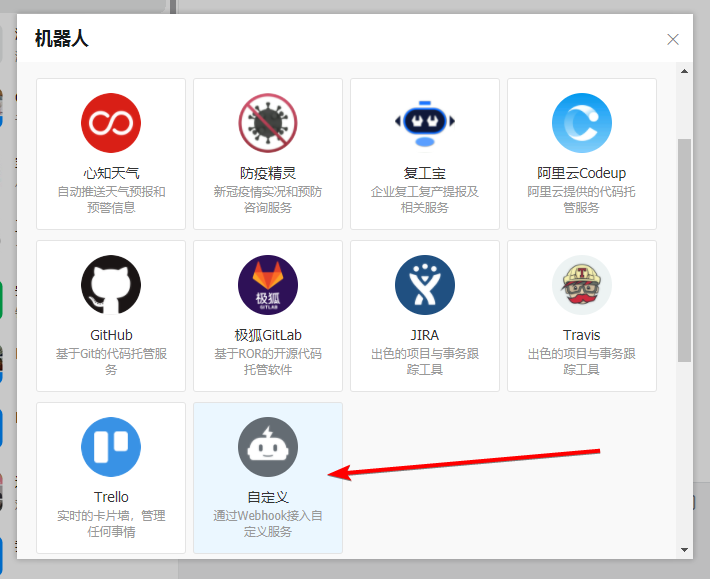Click description 企业复工复产提报及相关服务

(x=425, y=200)
